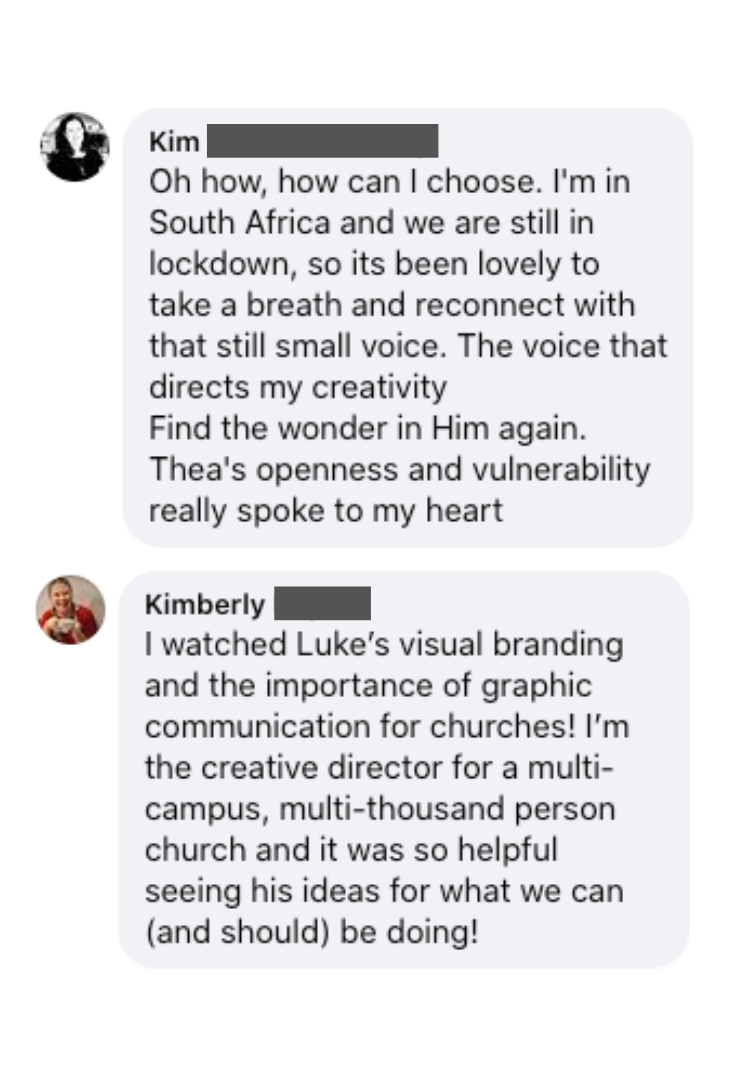The height and width of the screenshot is (1080, 741).
Task: Visit commenter Kim's profile via name
Action: pos(174,141)
